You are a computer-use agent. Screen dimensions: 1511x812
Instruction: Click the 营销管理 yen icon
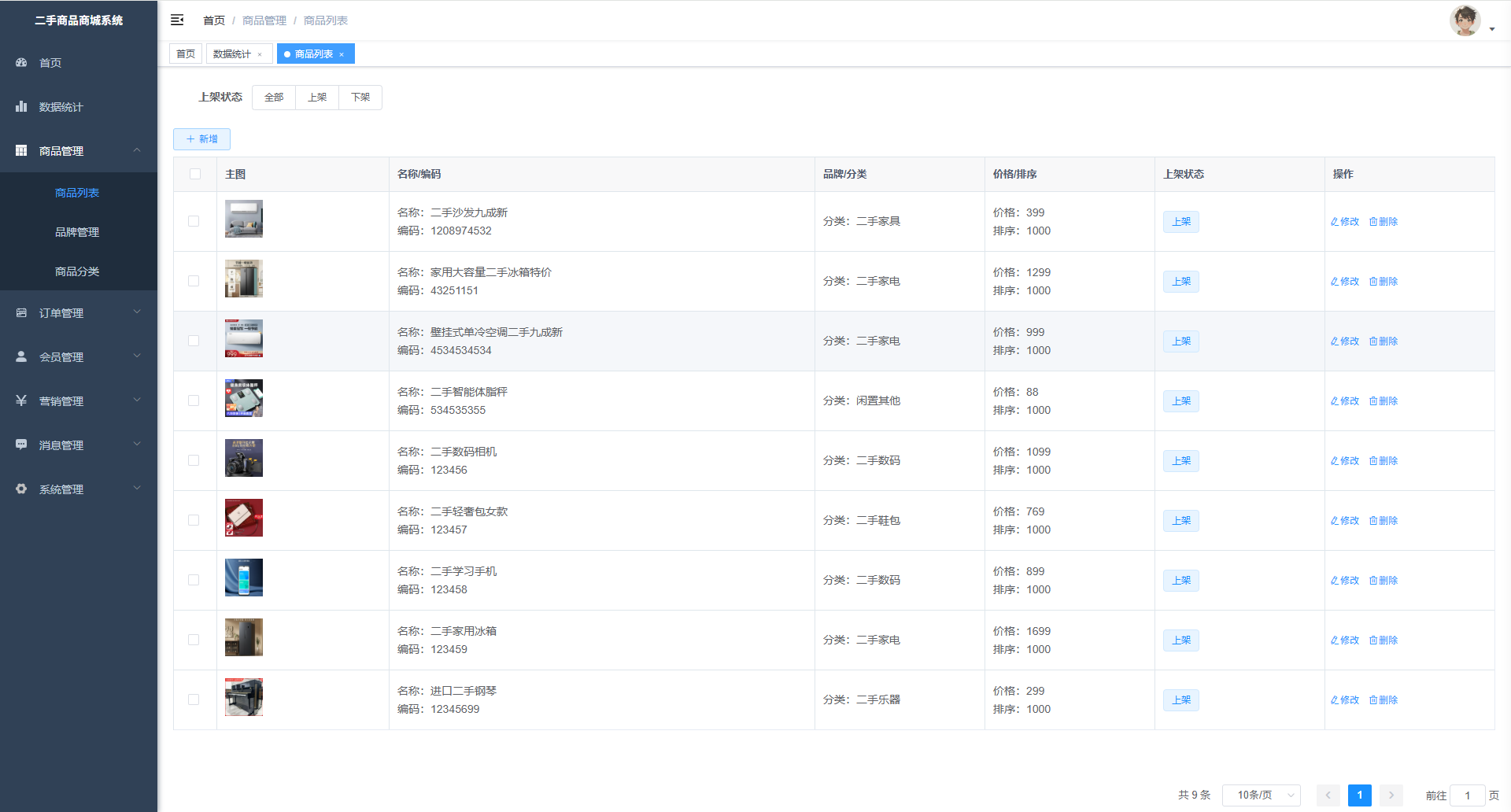(21, 400)
